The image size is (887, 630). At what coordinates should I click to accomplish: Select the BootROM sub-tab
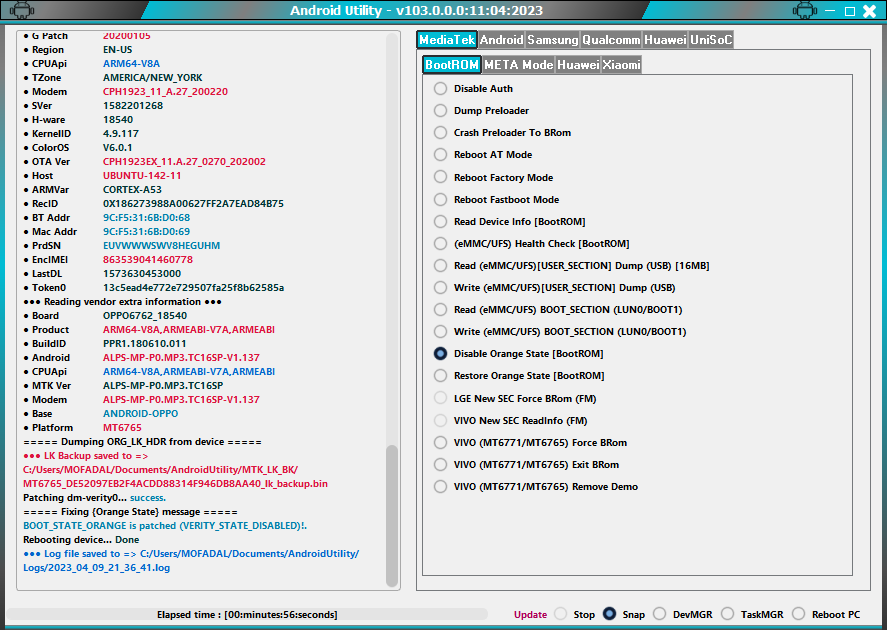[452, 64]
